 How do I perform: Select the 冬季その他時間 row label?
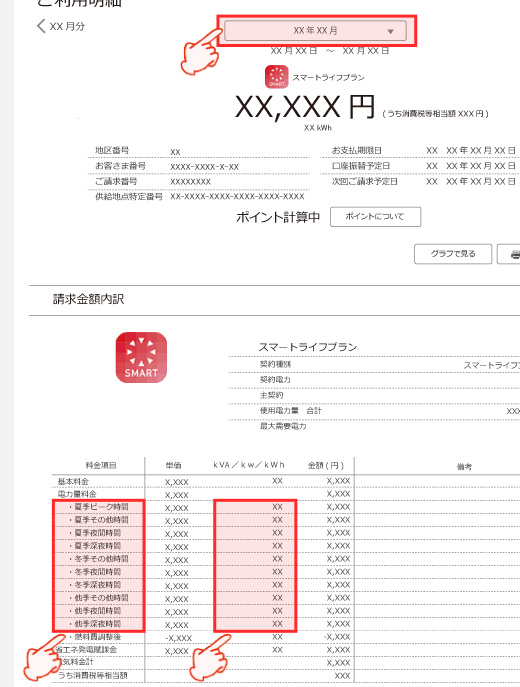tap(99, 559)
